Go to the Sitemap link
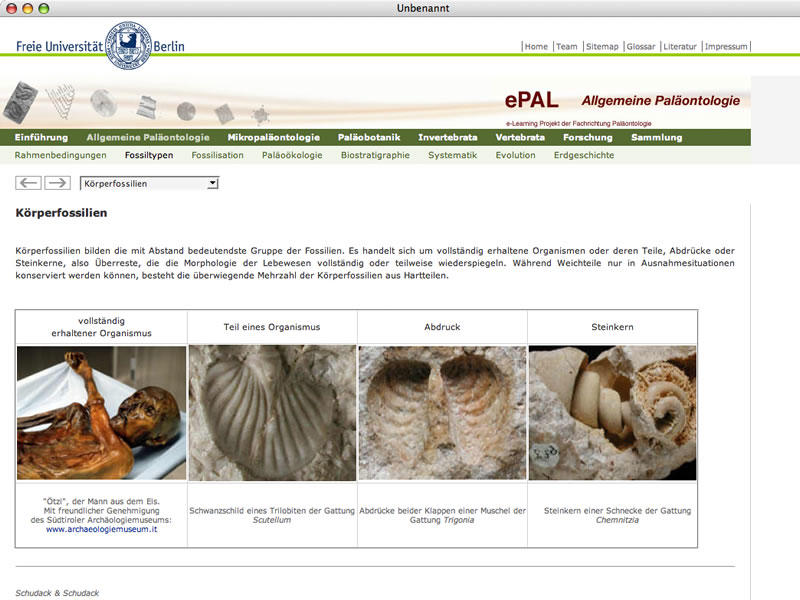The image size is (800, 600). [x=602, y=46]
